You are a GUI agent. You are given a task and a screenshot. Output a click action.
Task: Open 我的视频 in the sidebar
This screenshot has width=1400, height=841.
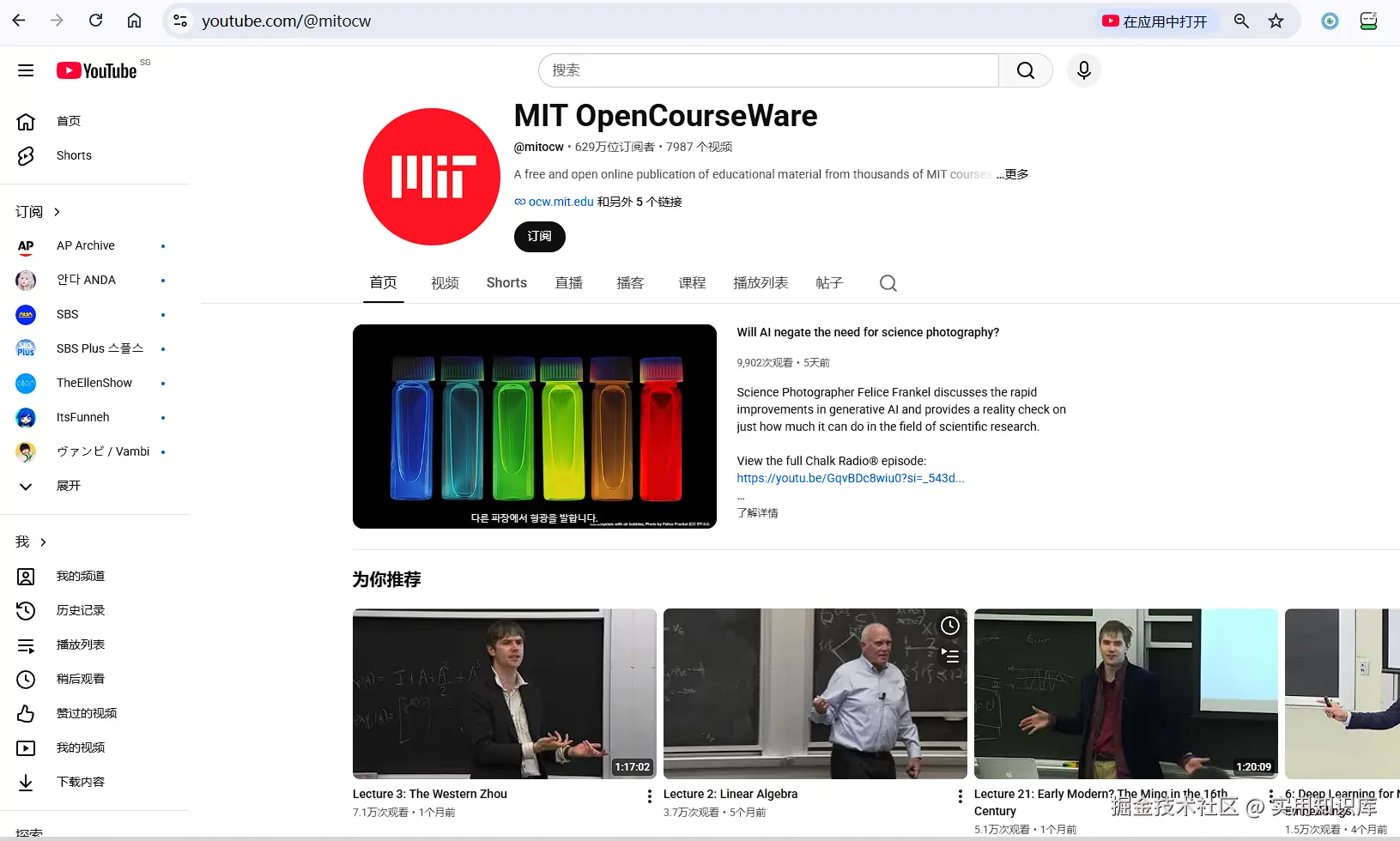coord(94,747)
